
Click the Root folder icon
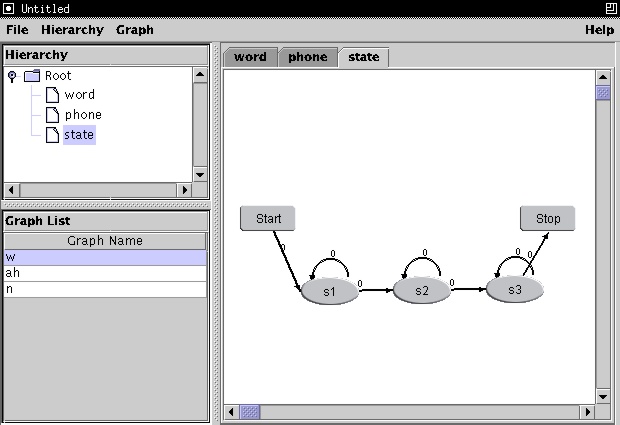[x=32, y=76]
